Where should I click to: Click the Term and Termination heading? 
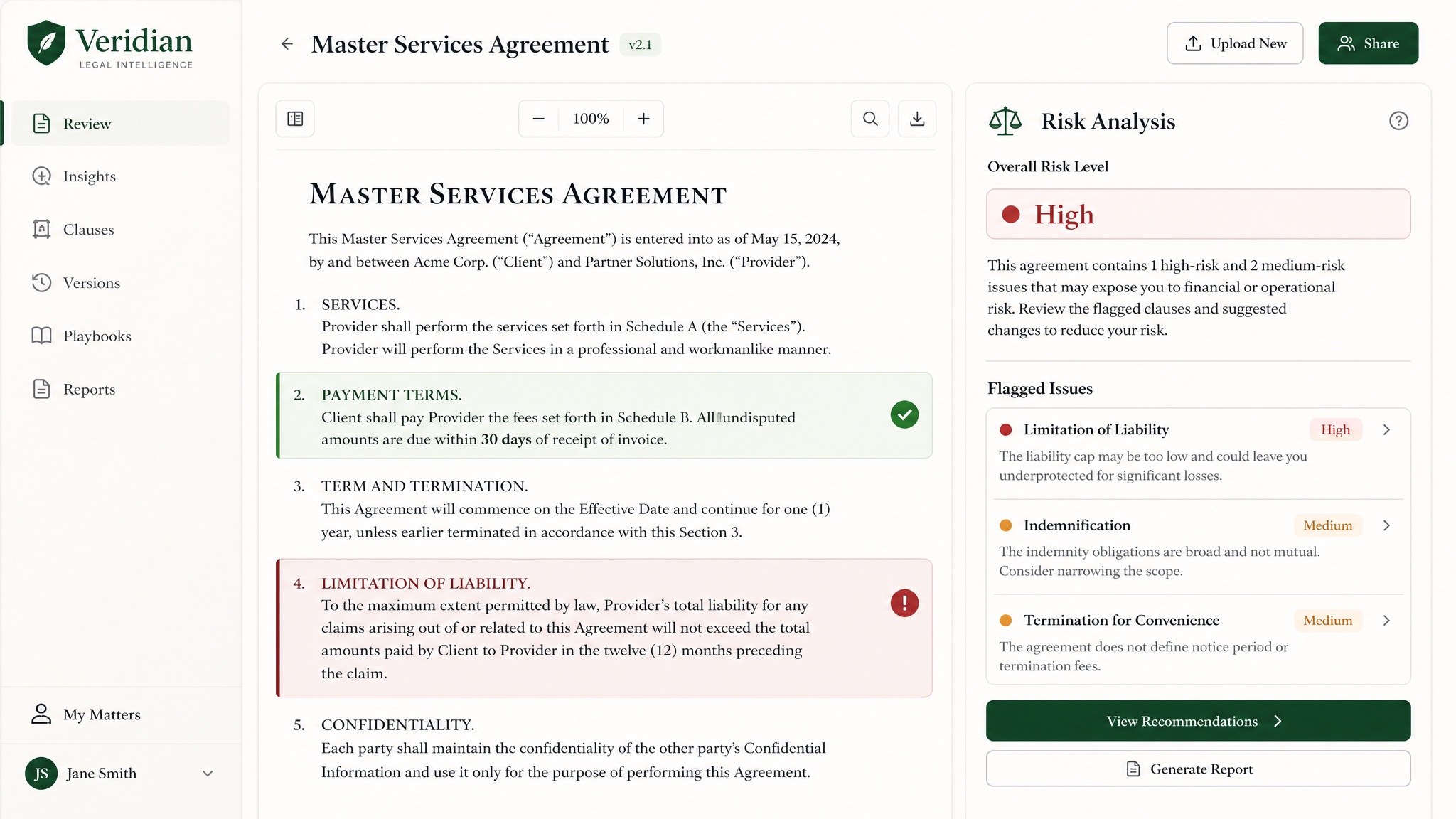click(x=424, y=486)
